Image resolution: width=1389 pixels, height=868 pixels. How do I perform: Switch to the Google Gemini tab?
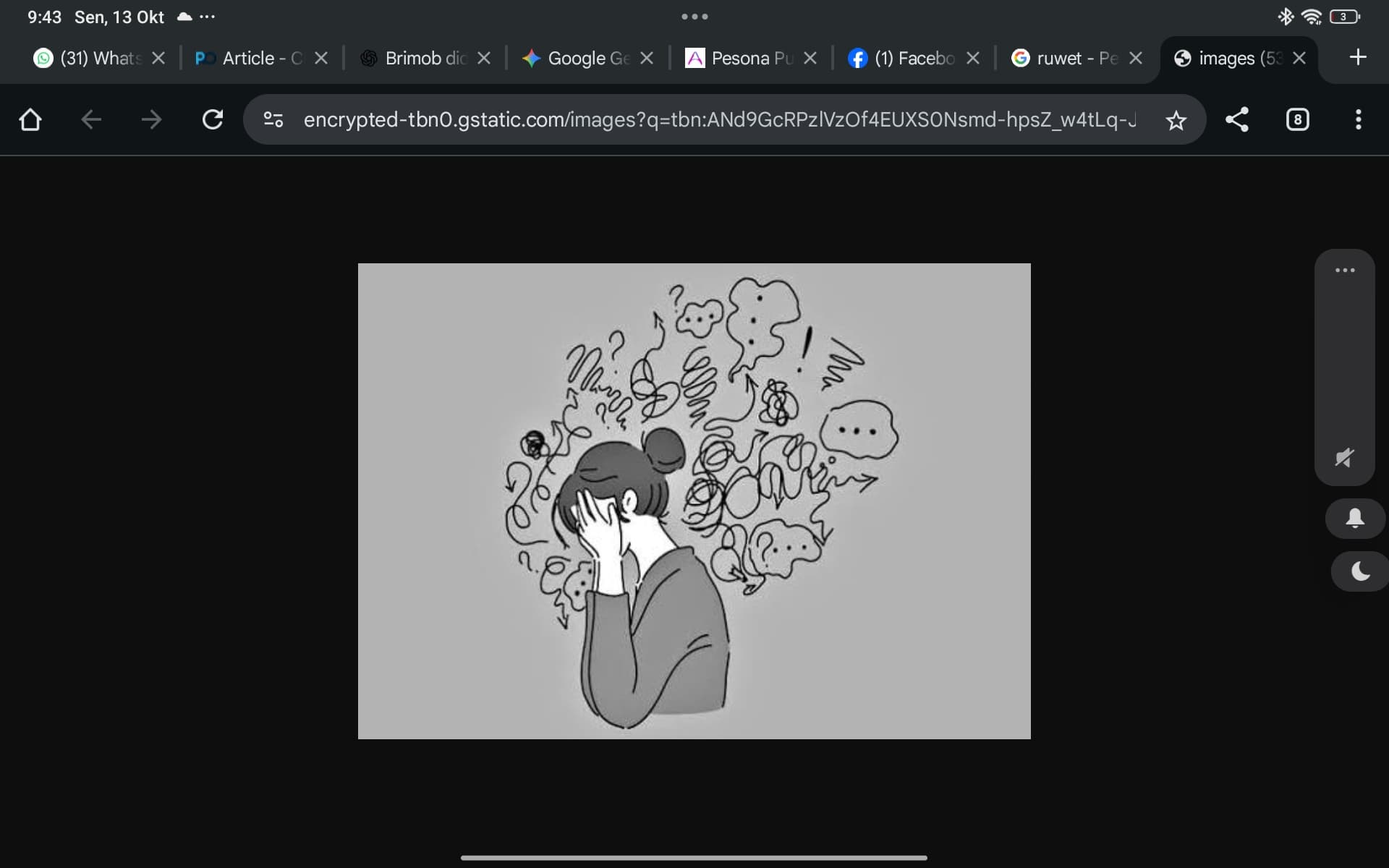pos(579,58)
